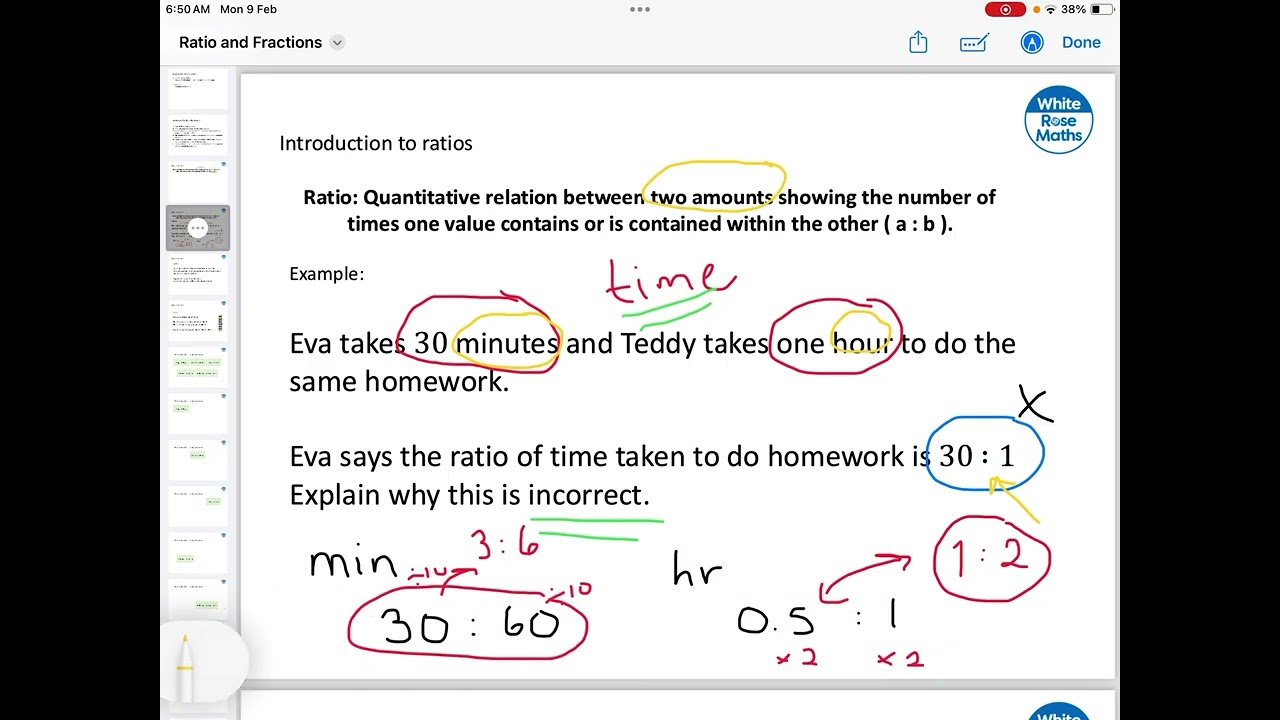Tap the Done button
This screenshot has width=1280, height=720.
(x=1081, y=42)
